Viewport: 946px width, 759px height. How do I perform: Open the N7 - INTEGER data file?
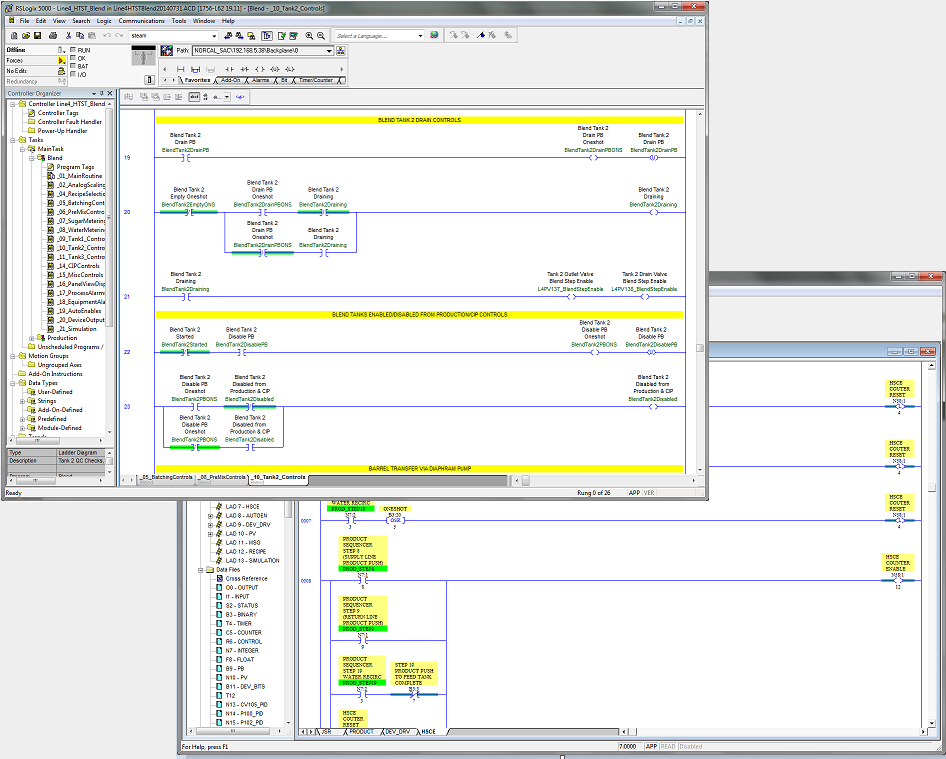pyautogui.click(x=242, y=650)
